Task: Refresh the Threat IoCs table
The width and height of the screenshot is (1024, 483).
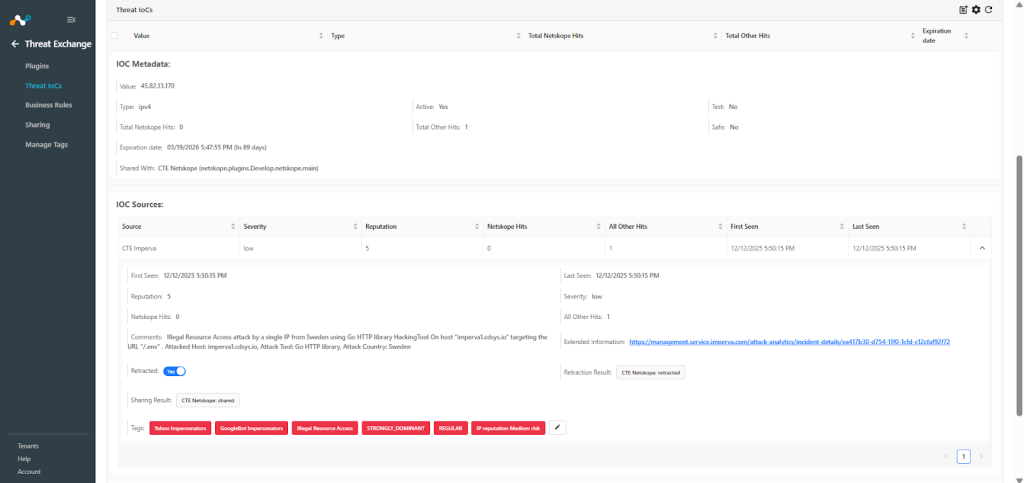Action: [989, 10]
